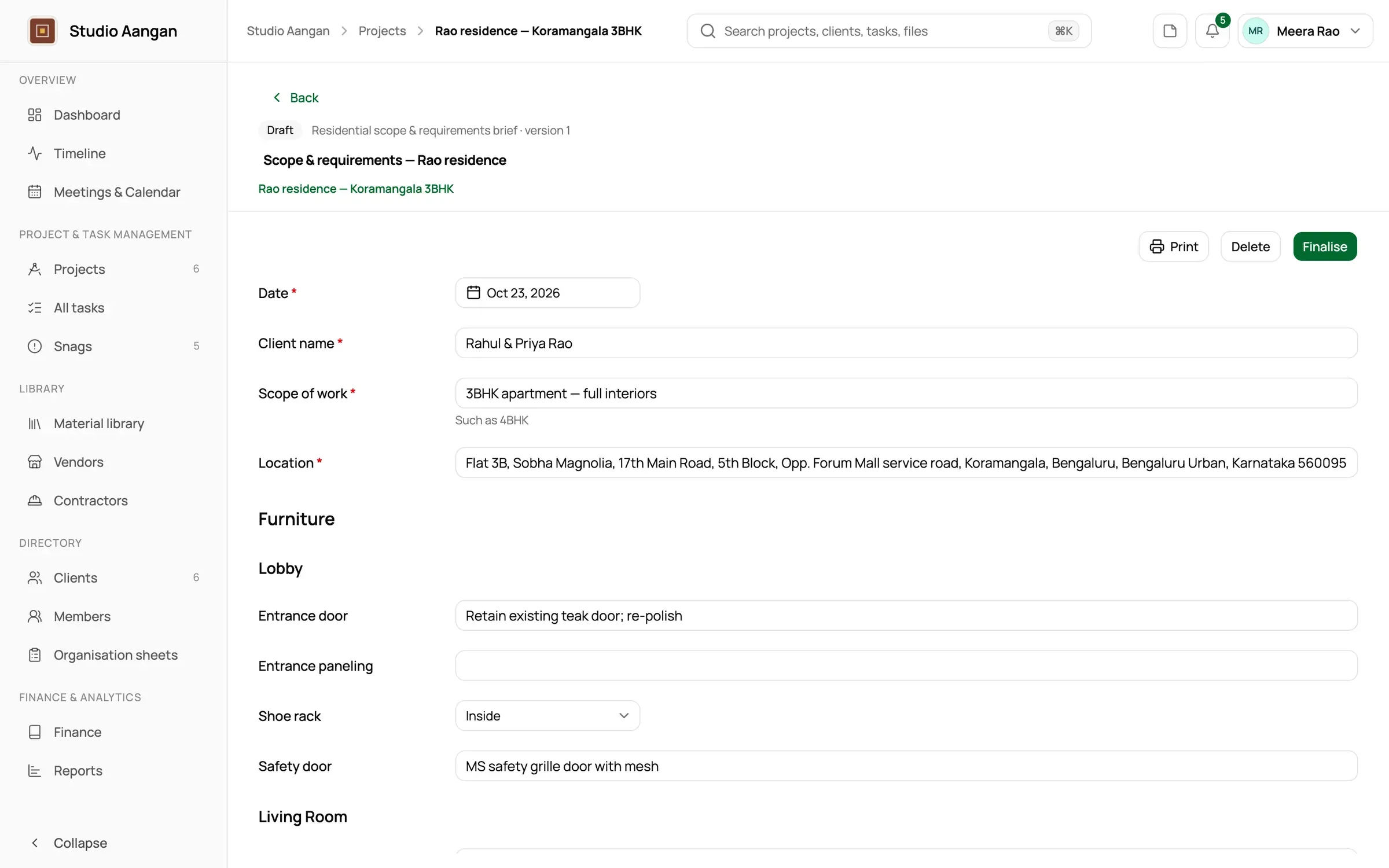Open the Finance book icon

(35, 732)
